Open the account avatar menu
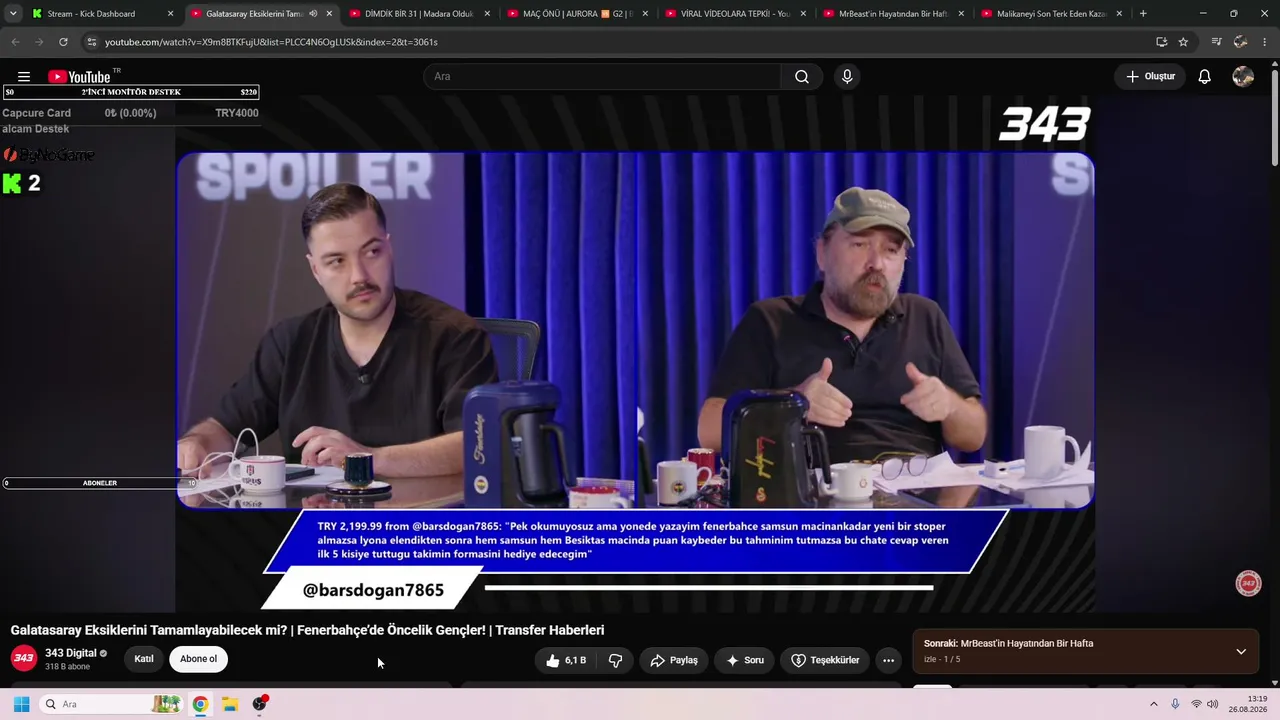Screen dimensions: 1280x720 [x=1243, y=77]
